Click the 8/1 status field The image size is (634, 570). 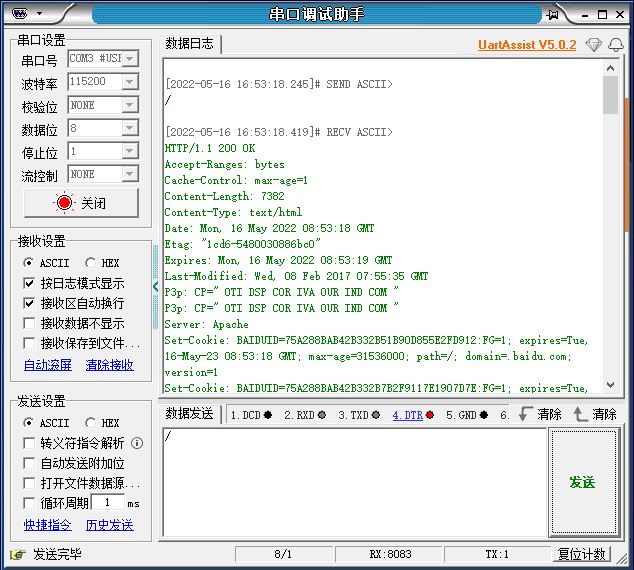283,554
